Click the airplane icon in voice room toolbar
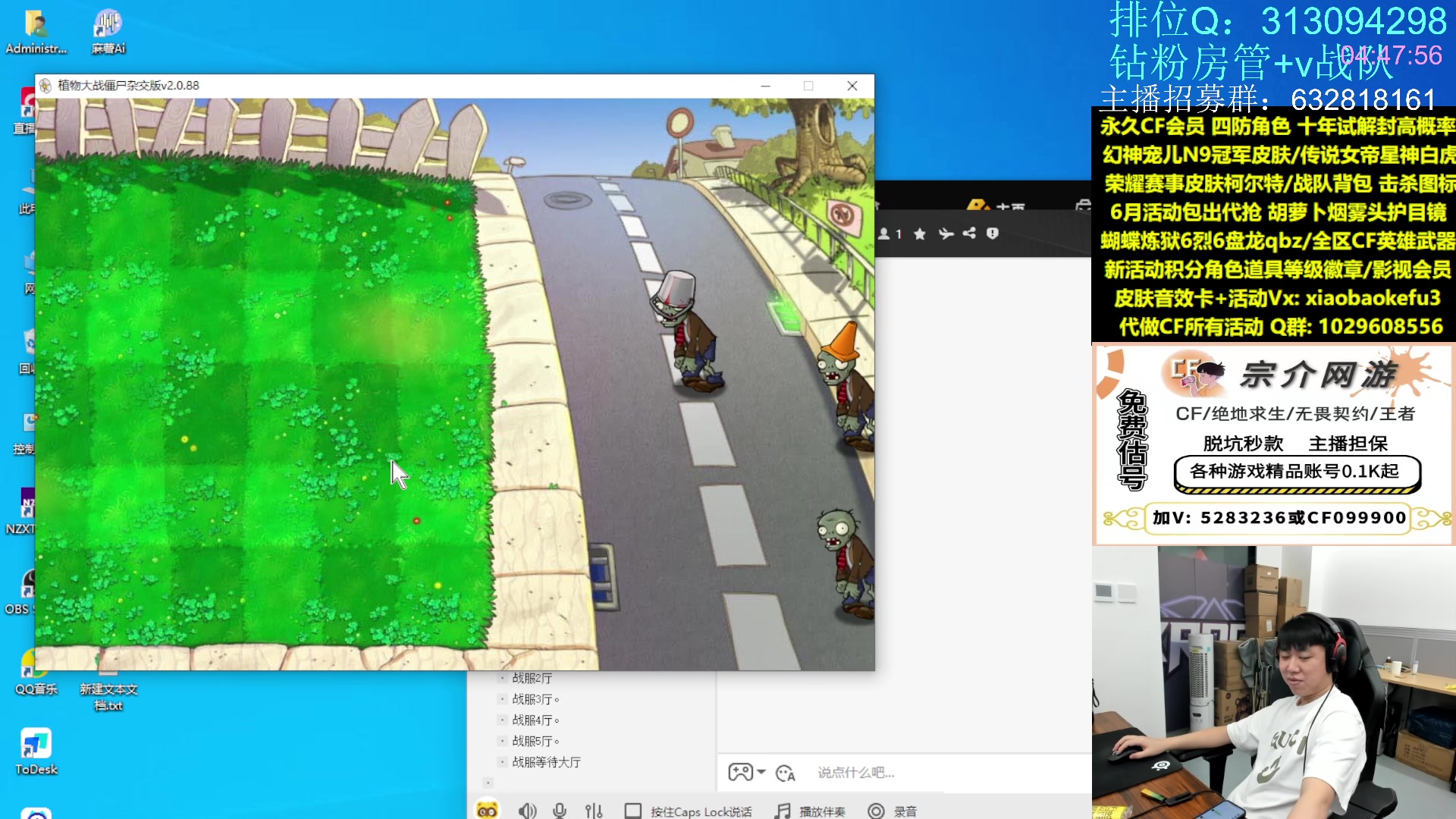Viewport: 1456px width, 819px height. click(x=946, y=234)
